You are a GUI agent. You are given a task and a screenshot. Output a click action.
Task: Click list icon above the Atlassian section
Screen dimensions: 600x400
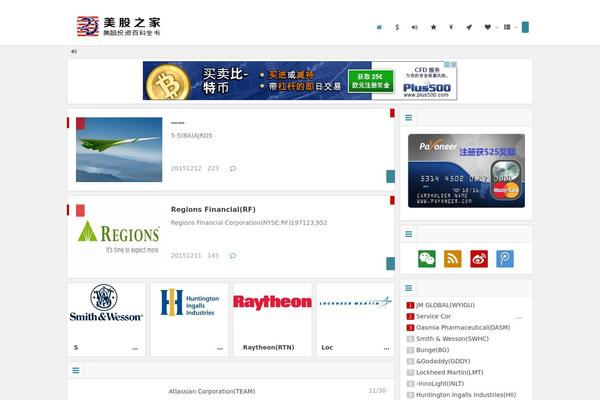[x=76, y=370]
